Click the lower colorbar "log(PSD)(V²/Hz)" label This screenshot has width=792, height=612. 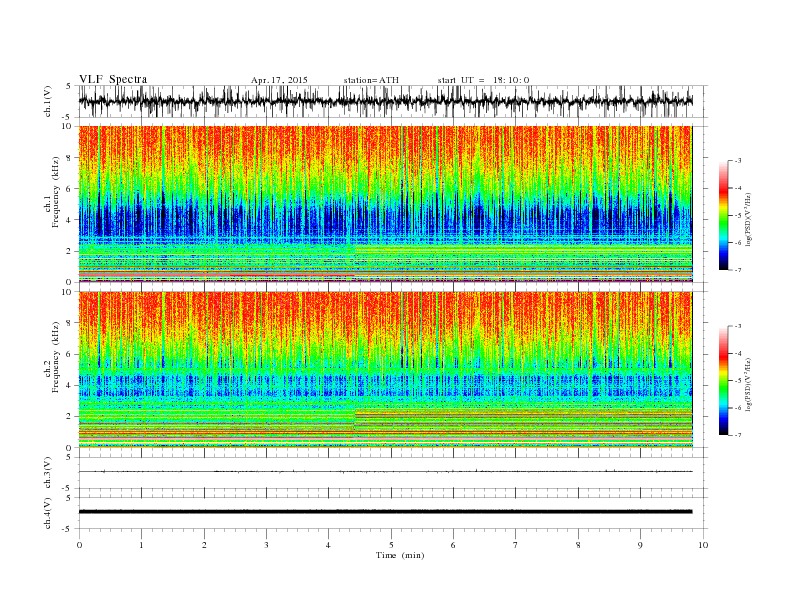[748, 385]
